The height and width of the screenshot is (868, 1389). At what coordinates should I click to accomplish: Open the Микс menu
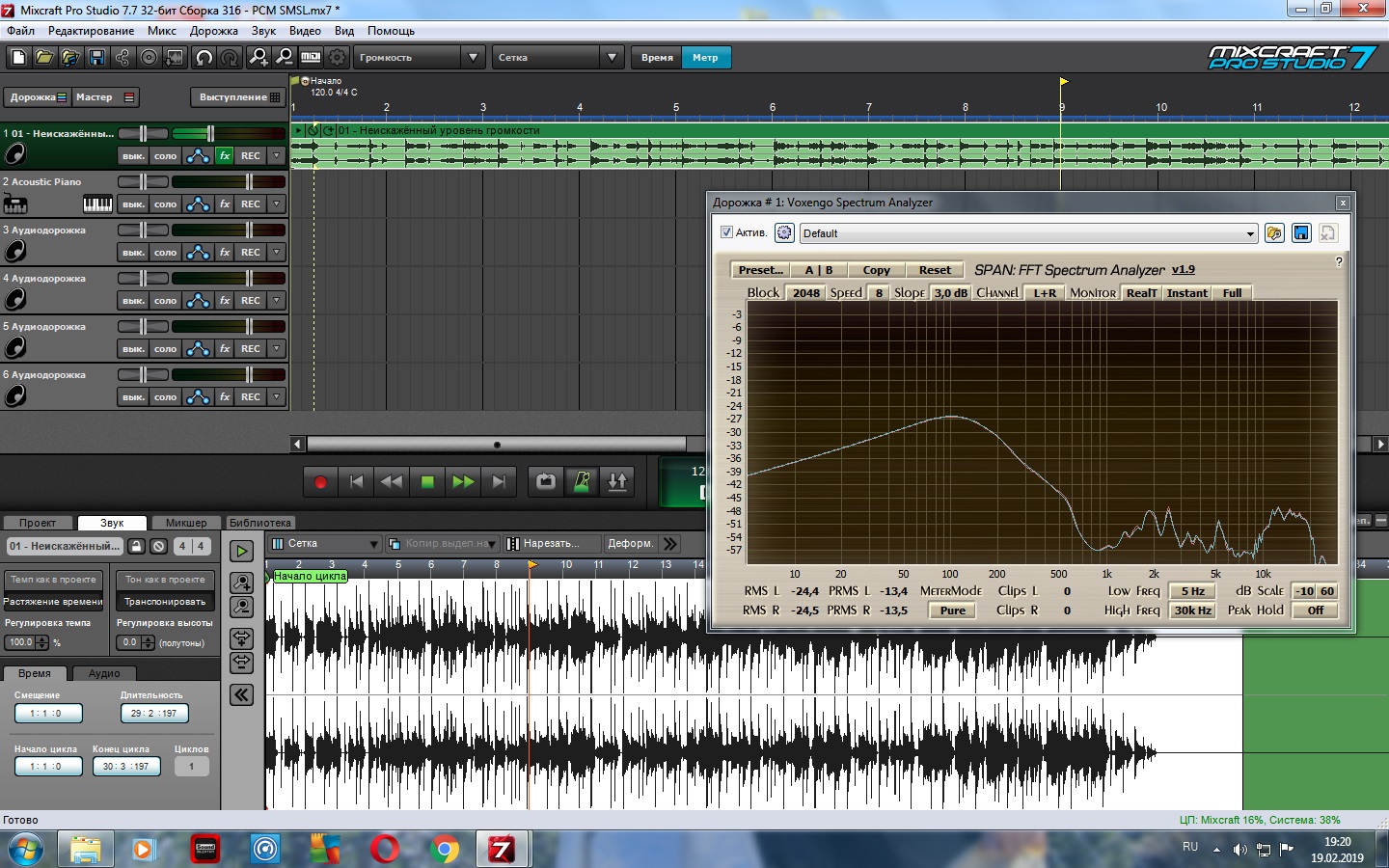point(162,31)
